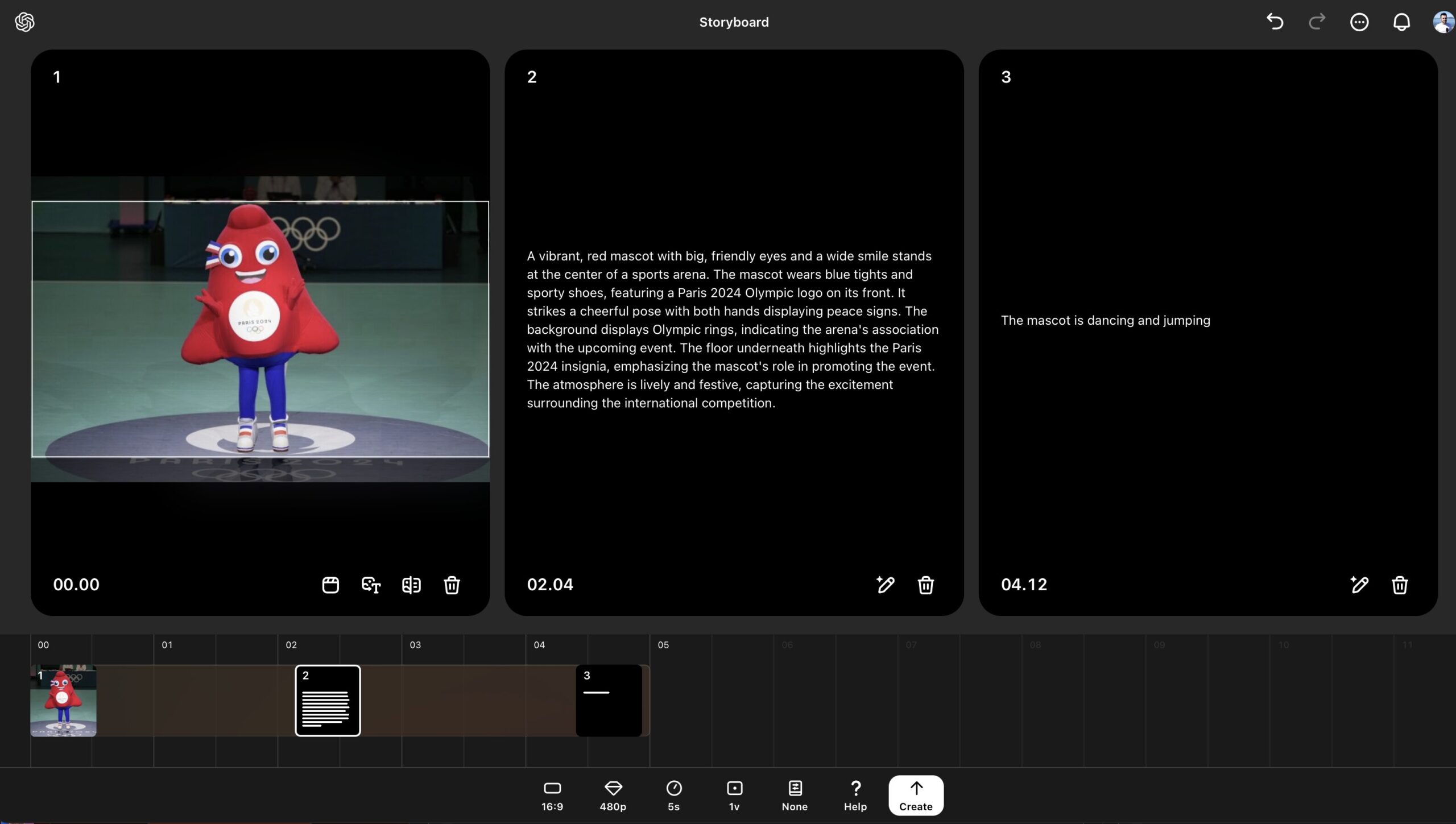
Task: Click the clapperboard media icon on card 1
Action: 330,585
